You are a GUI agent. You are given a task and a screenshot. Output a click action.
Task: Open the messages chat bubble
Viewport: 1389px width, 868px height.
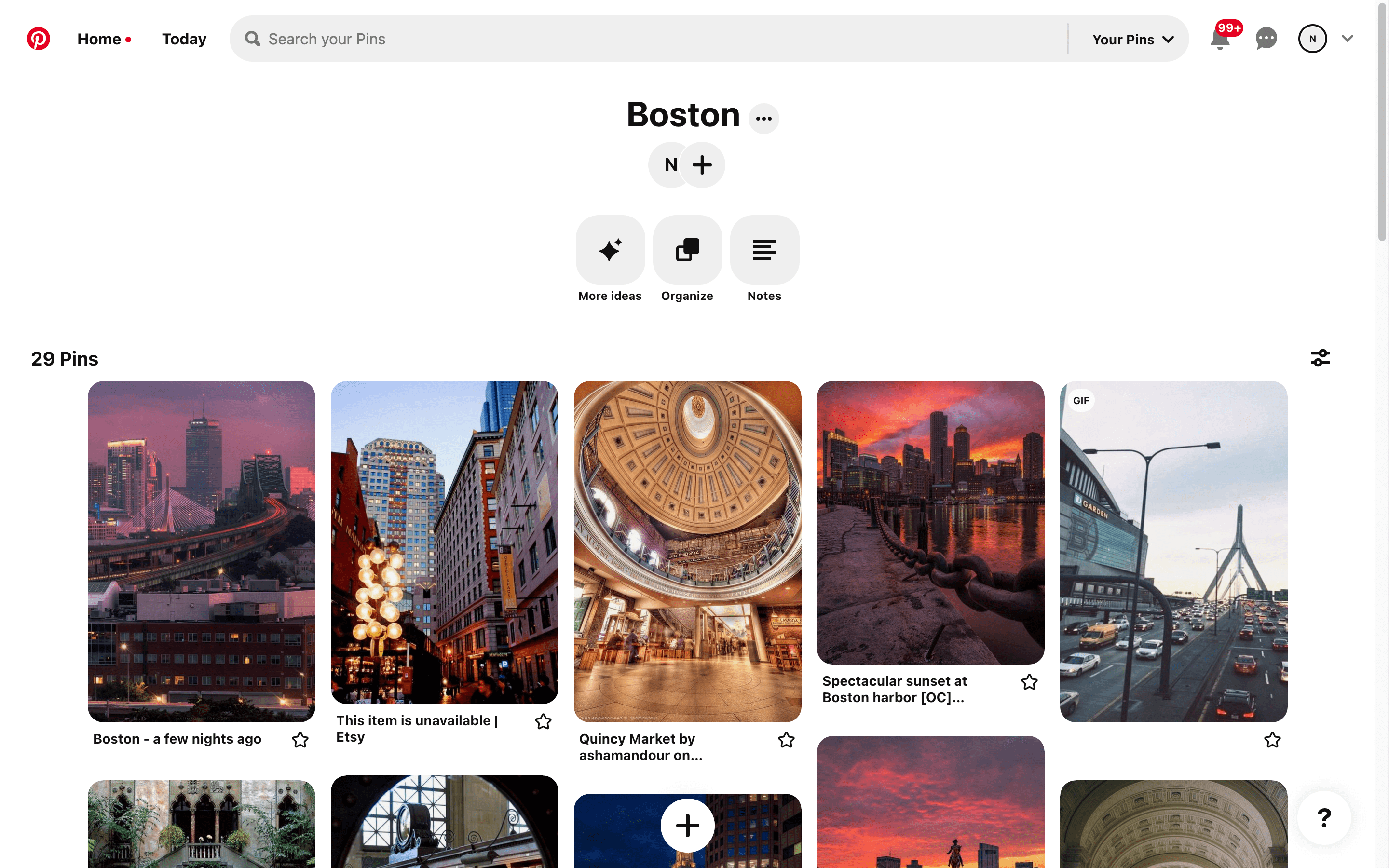pyautogui.click(x=1266, y=39)
